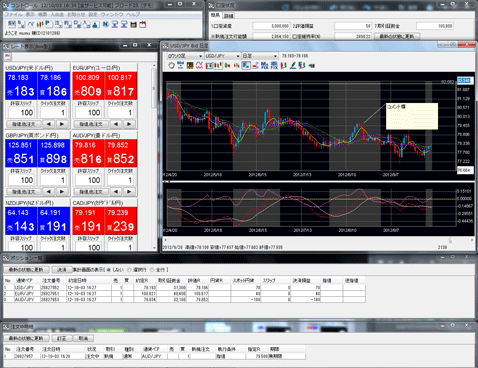
Task: Switch to the 詳細 tab in account window
Action: click(228, 16)
